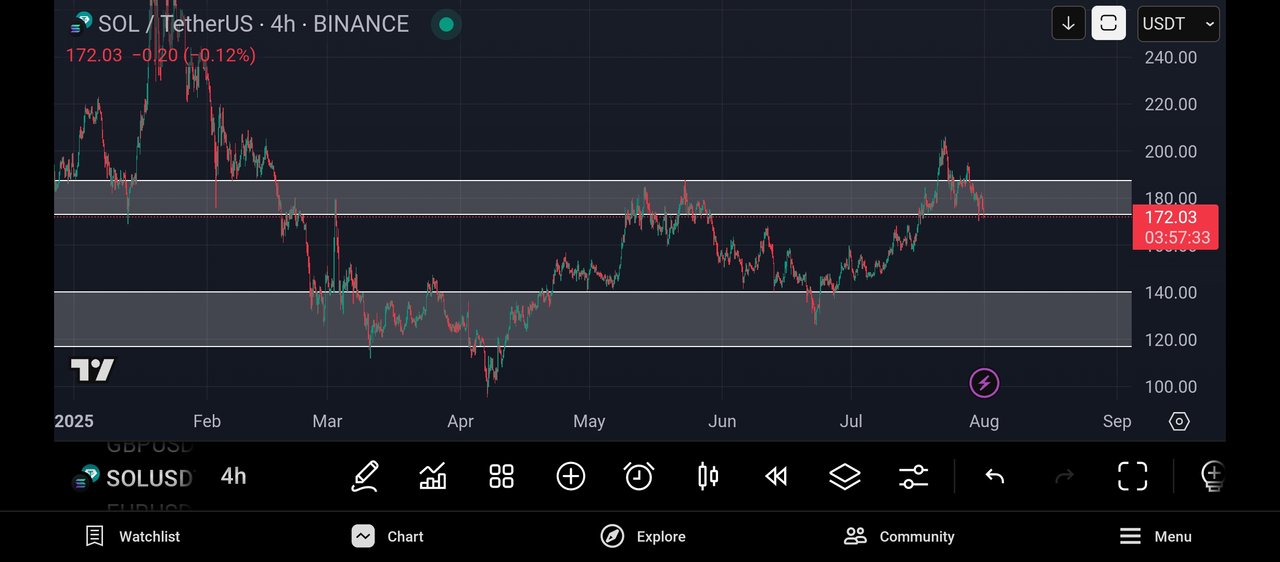
Task: Select the lower gray support zone rectangle
Action: (592, 319)
